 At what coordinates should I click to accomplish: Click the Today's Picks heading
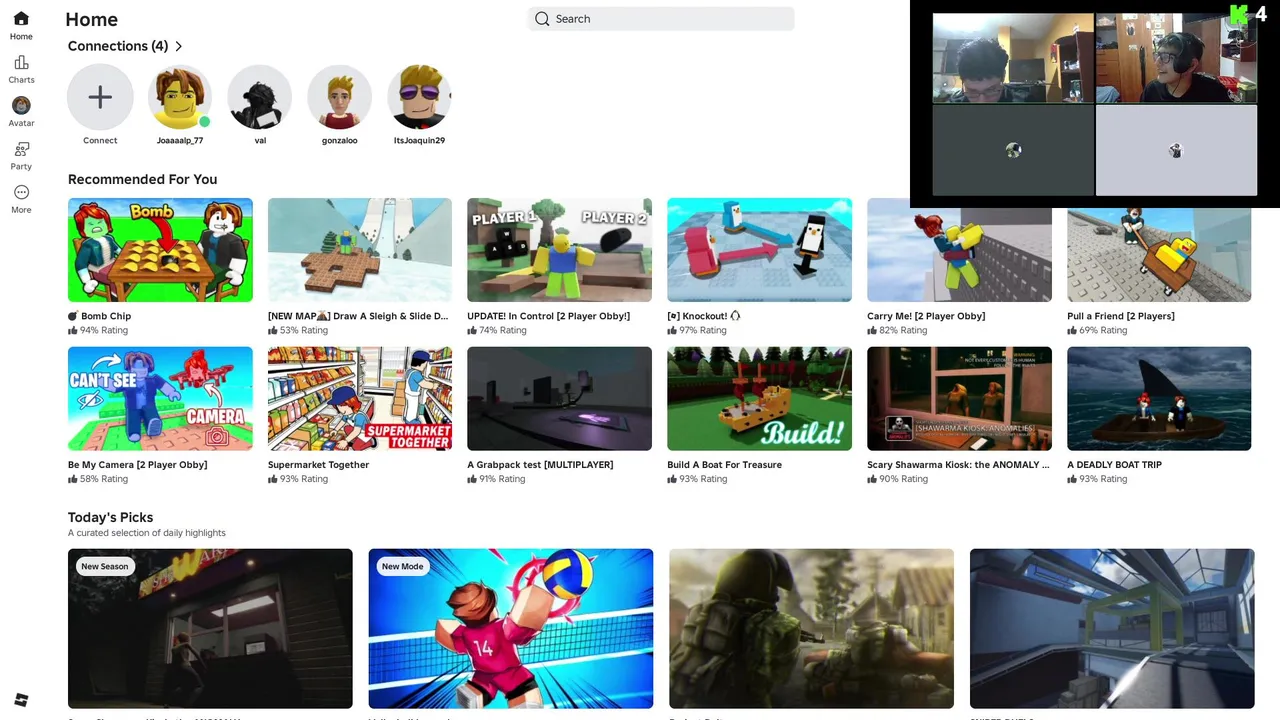(110, 517)
